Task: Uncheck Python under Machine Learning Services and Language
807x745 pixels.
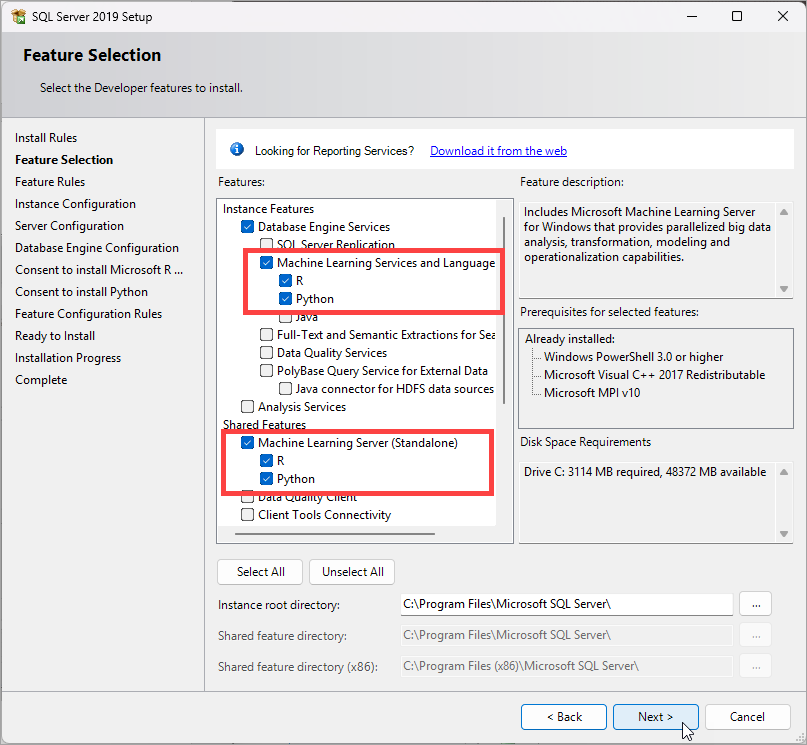Action: click(x=285, y=299)
